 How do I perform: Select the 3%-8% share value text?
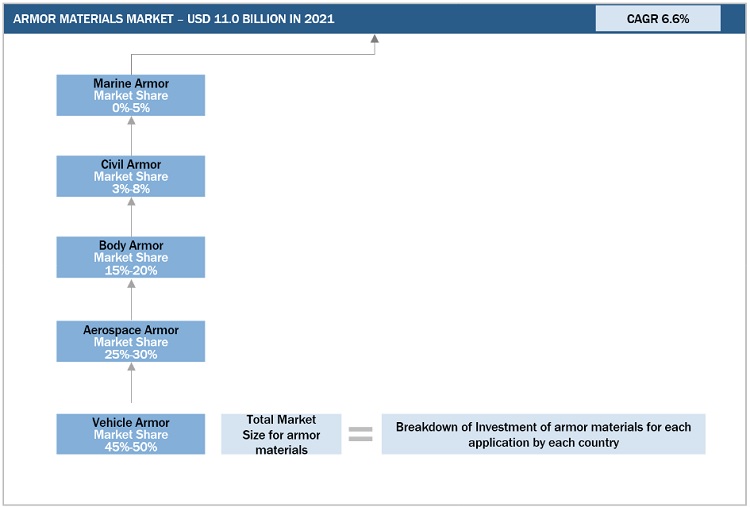point(131,189)
